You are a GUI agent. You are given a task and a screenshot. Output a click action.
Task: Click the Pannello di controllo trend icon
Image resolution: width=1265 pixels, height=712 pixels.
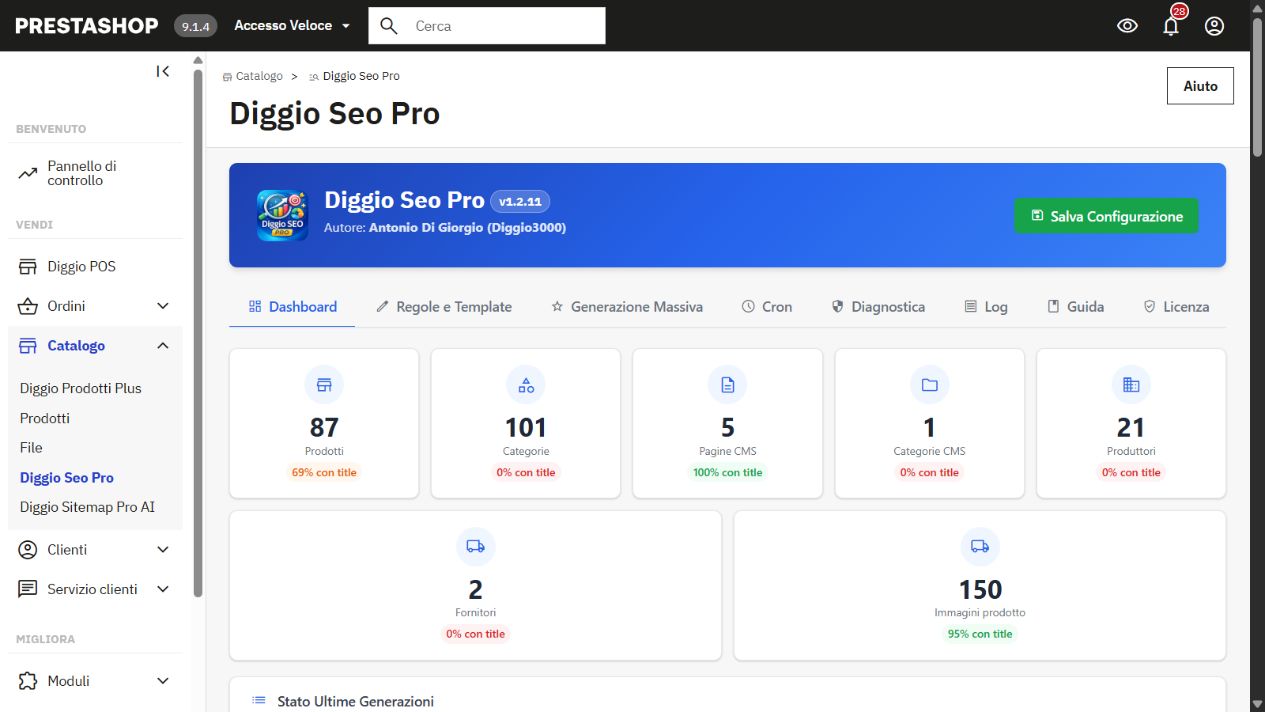pos(28,174)
